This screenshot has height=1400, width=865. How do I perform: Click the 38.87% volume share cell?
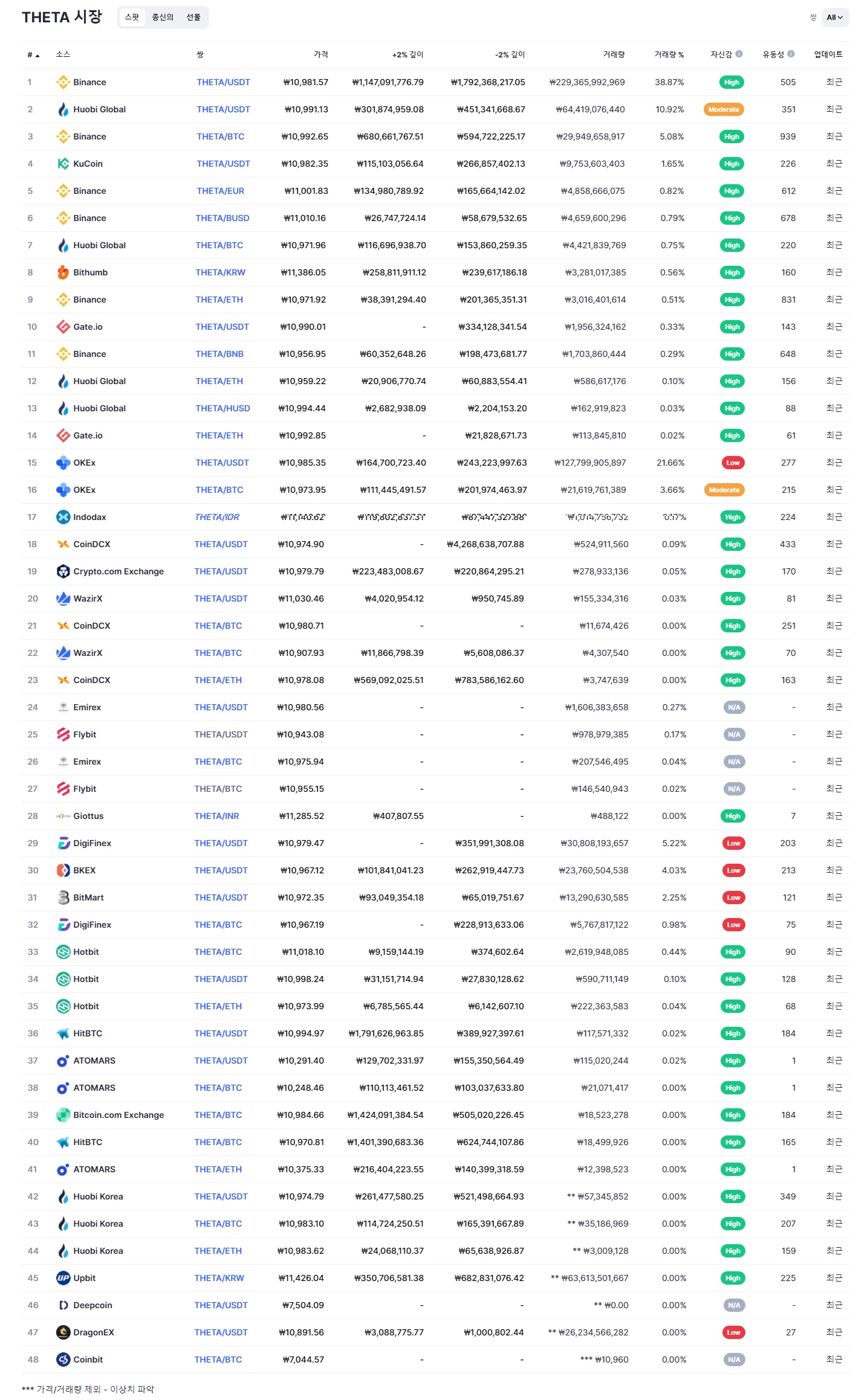coord(669,82)
